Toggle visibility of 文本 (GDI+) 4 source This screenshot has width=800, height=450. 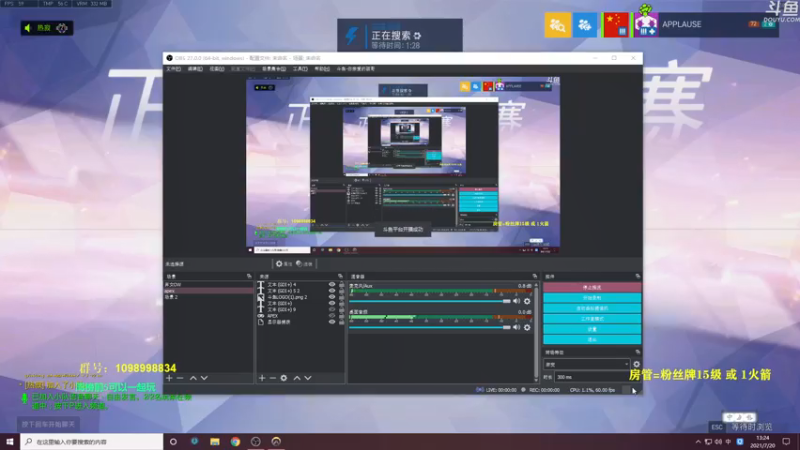click(332, 285)
